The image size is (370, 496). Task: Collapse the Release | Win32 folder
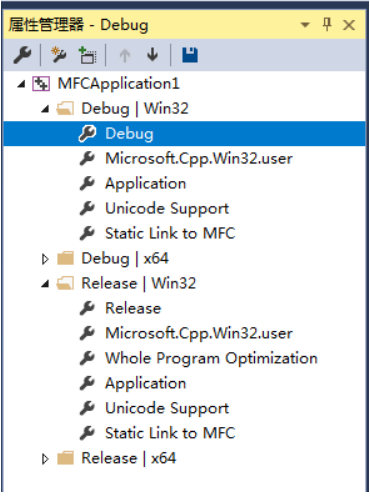[45, 284]
